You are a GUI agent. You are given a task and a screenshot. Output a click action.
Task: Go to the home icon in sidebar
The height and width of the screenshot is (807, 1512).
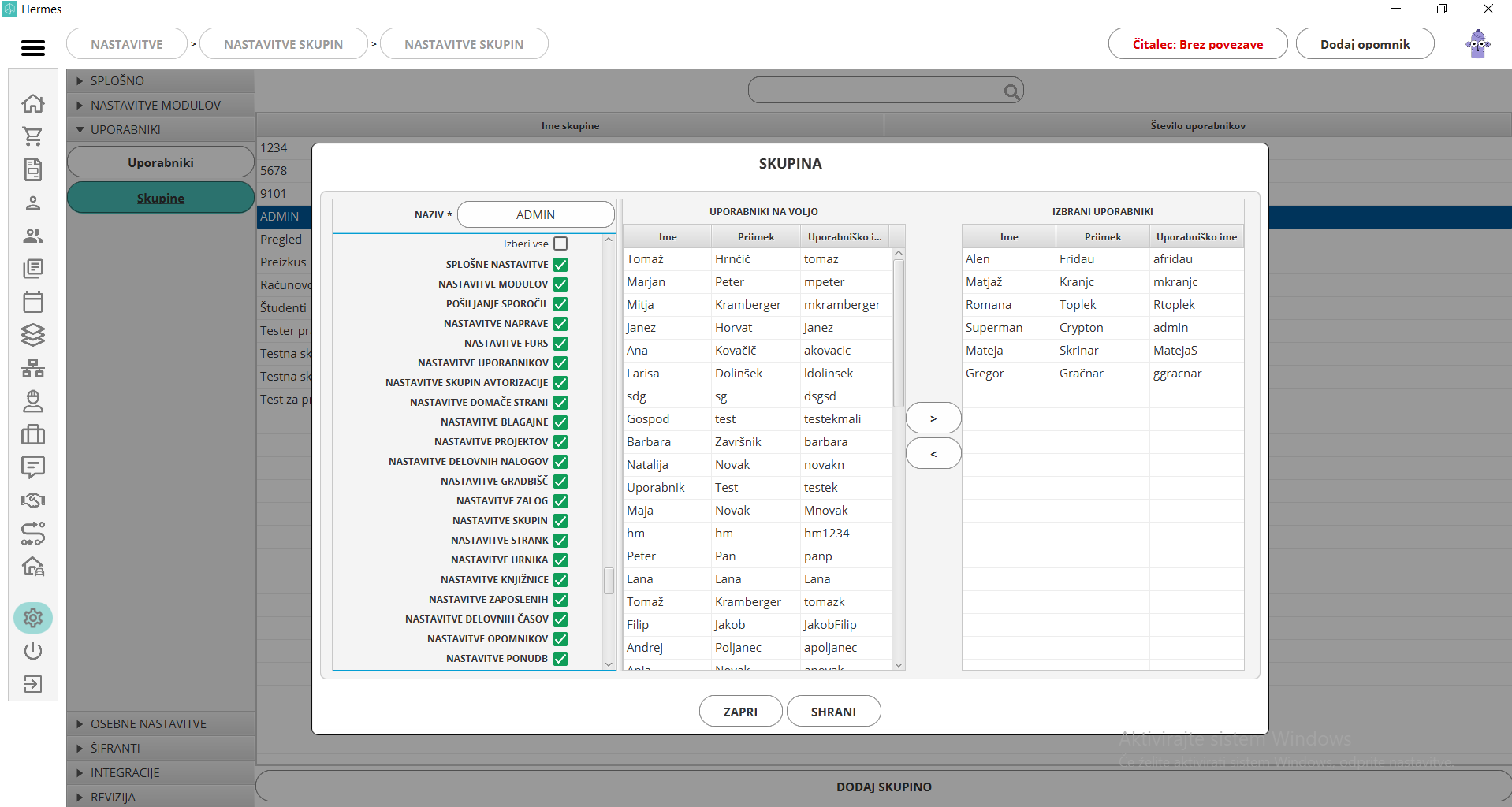[33, 104]
